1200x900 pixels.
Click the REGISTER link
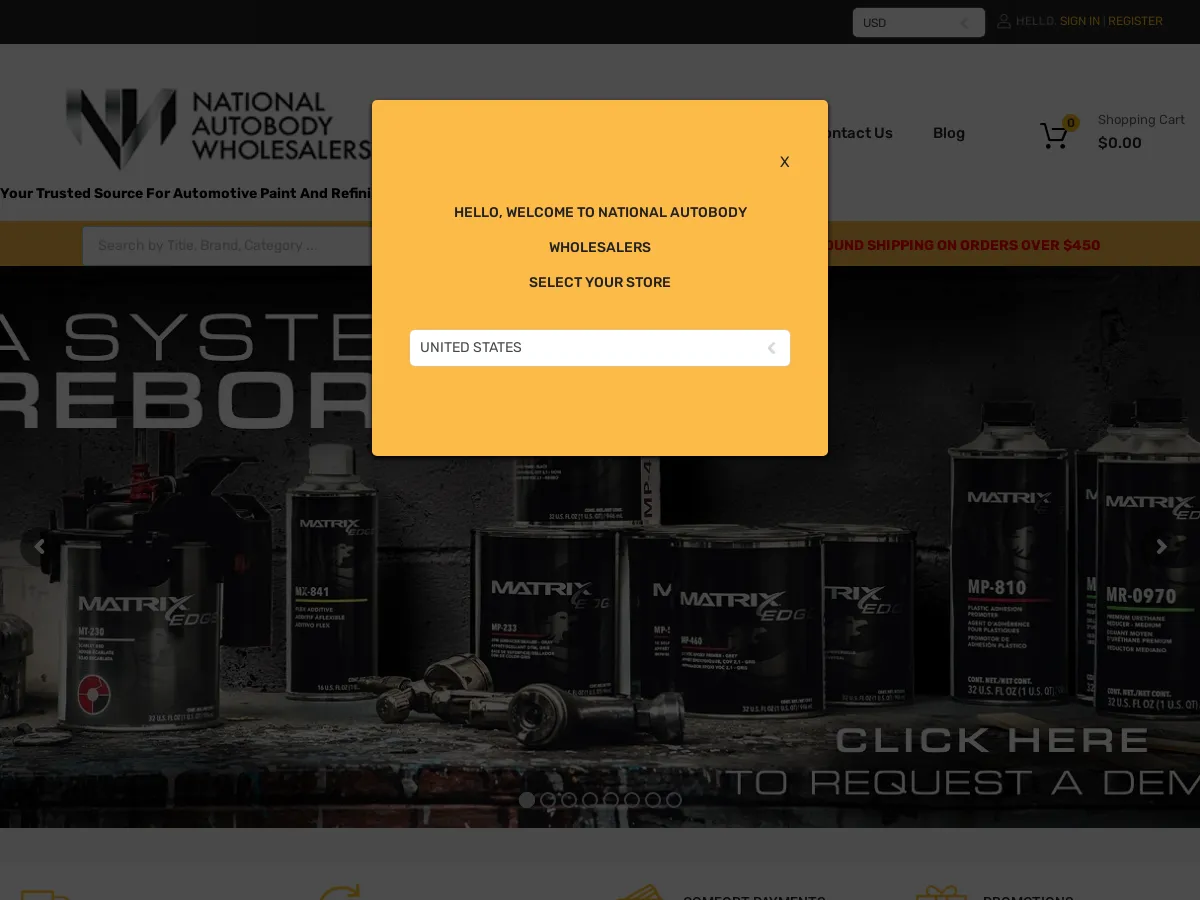[1135, 21]
